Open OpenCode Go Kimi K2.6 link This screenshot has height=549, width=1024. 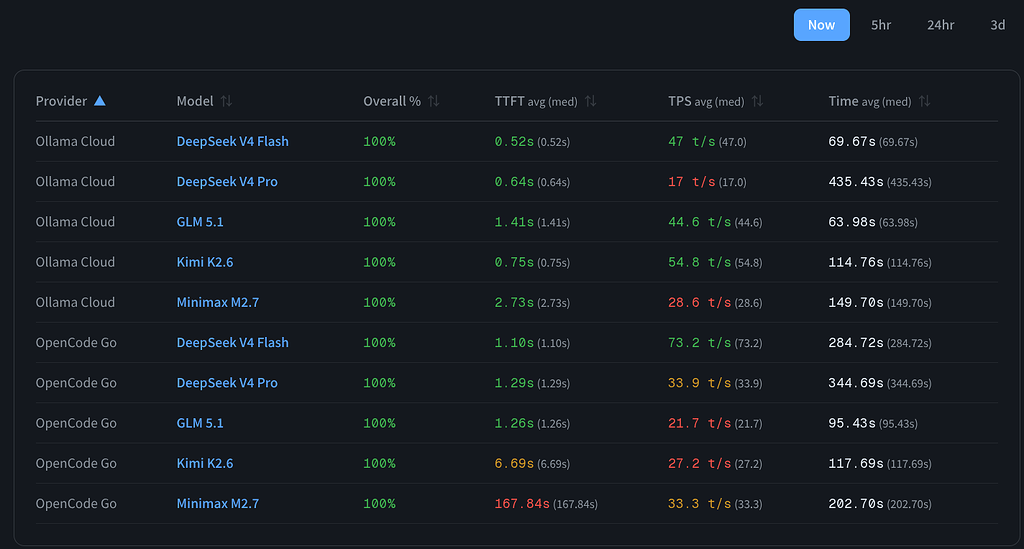pos(204,463)
